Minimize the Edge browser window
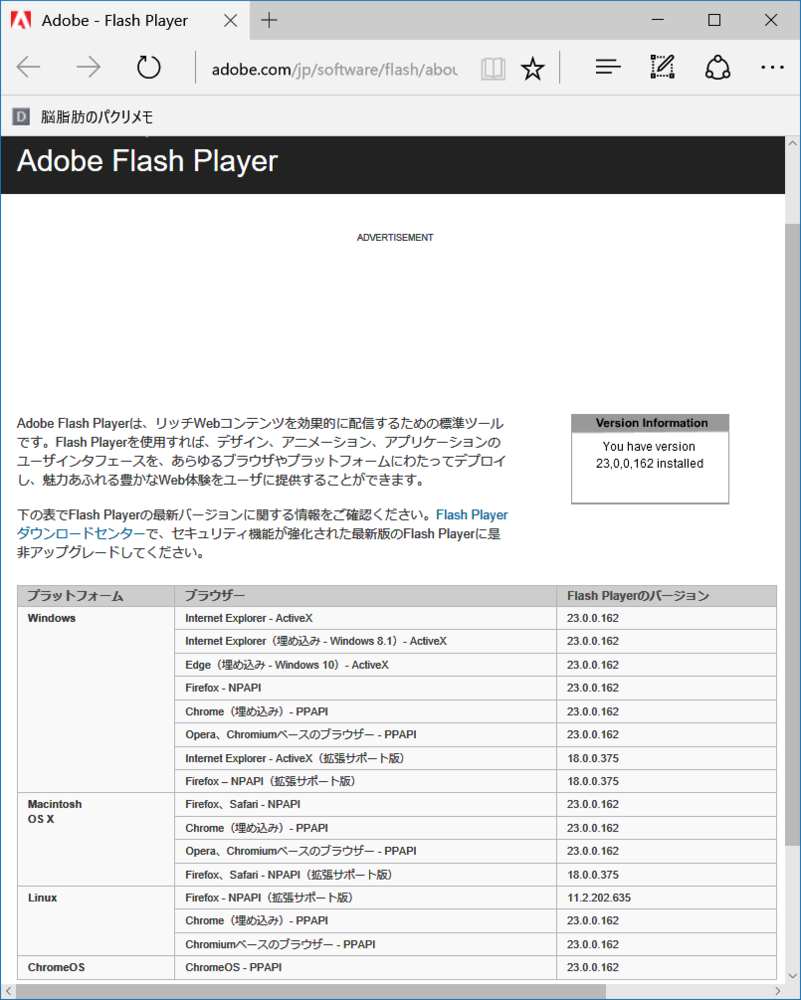The image size is (801, 1000). point(658,20)
